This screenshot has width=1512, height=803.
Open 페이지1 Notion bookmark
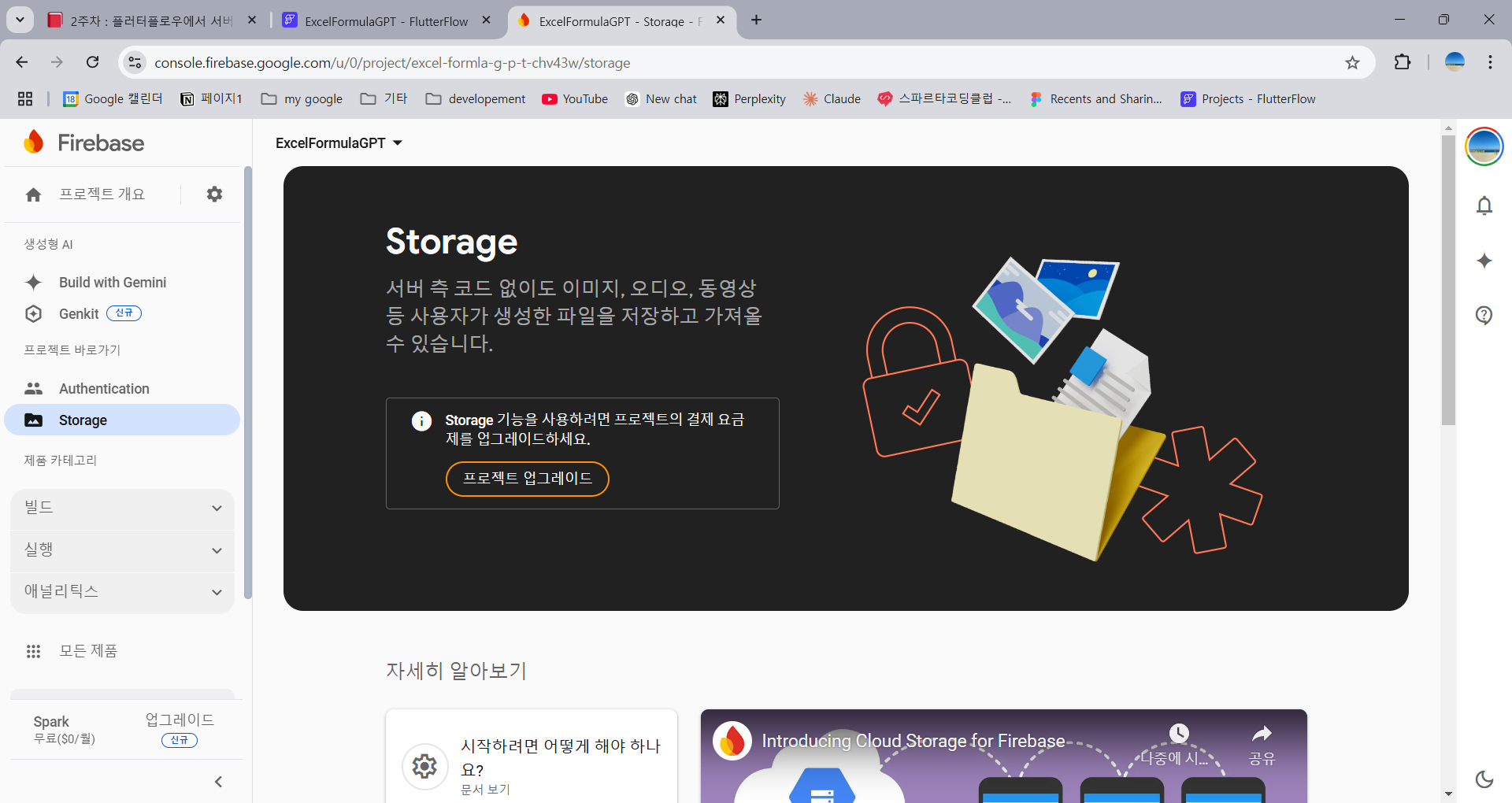tap(211, 99)
